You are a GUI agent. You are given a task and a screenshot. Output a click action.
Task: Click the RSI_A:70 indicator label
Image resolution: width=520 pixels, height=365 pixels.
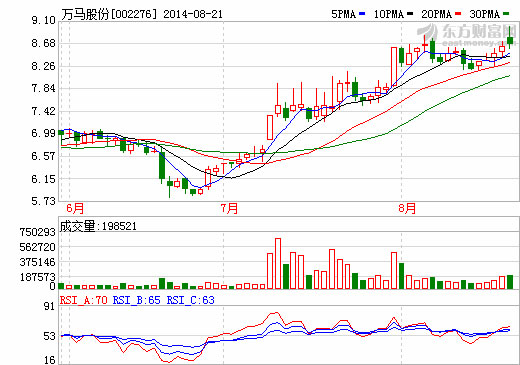coord(84,300)
